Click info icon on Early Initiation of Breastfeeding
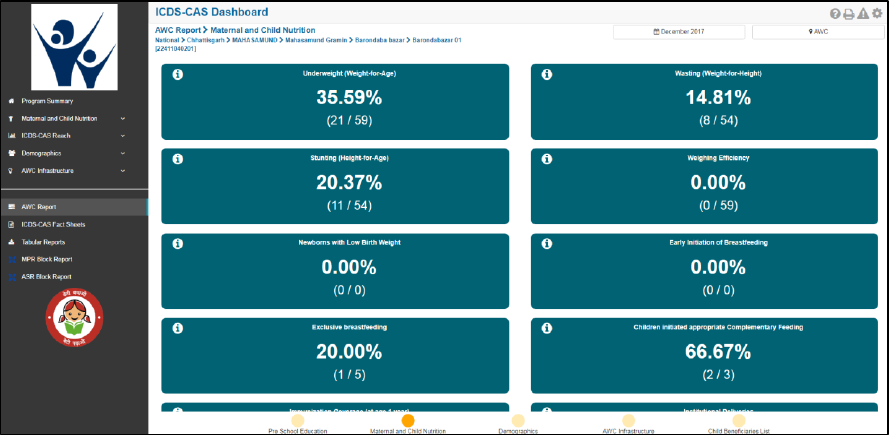The image size is (889, 435). coord(547,244)
